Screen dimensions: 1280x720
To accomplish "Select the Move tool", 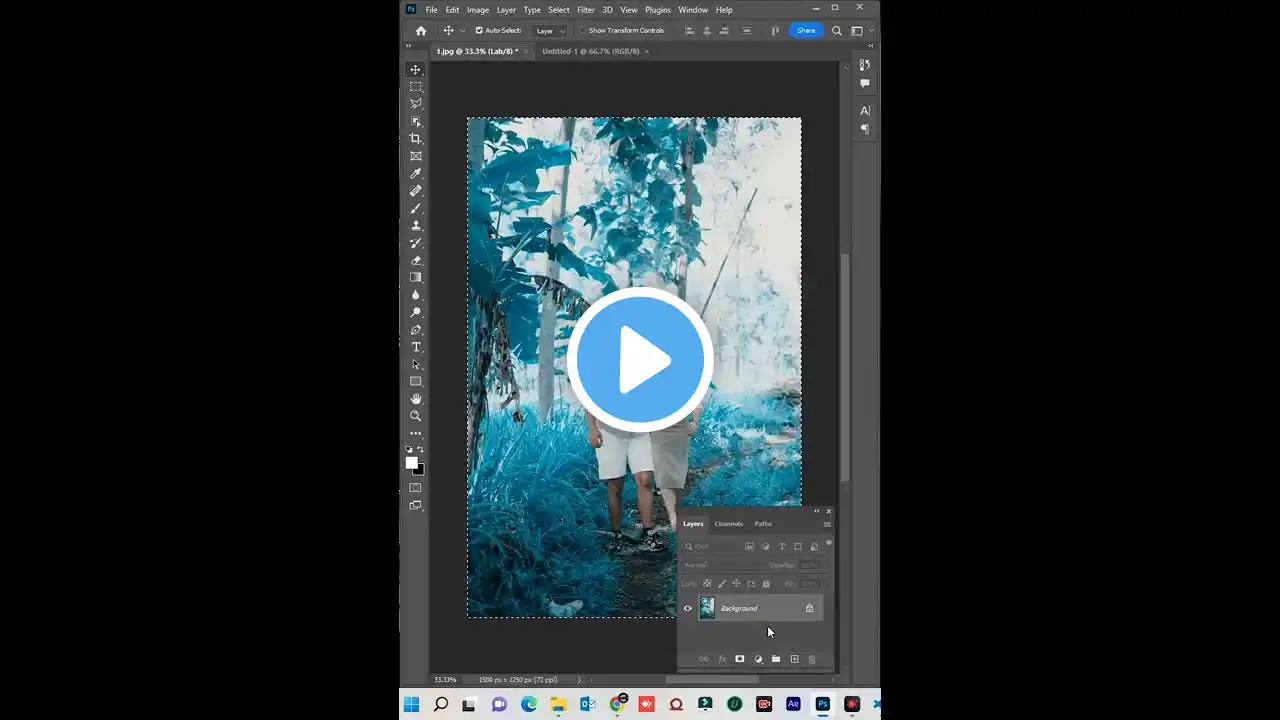I will pos(416,69).
